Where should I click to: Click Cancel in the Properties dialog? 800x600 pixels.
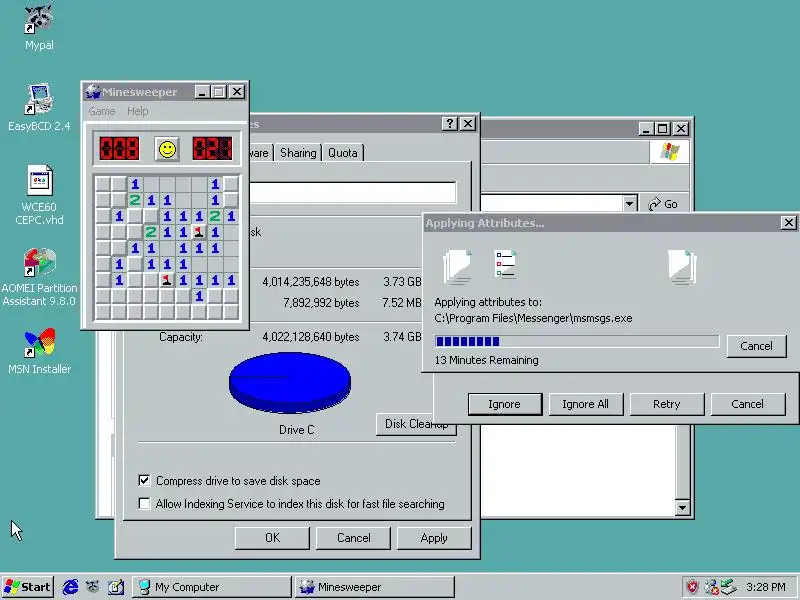coord(353,538)
